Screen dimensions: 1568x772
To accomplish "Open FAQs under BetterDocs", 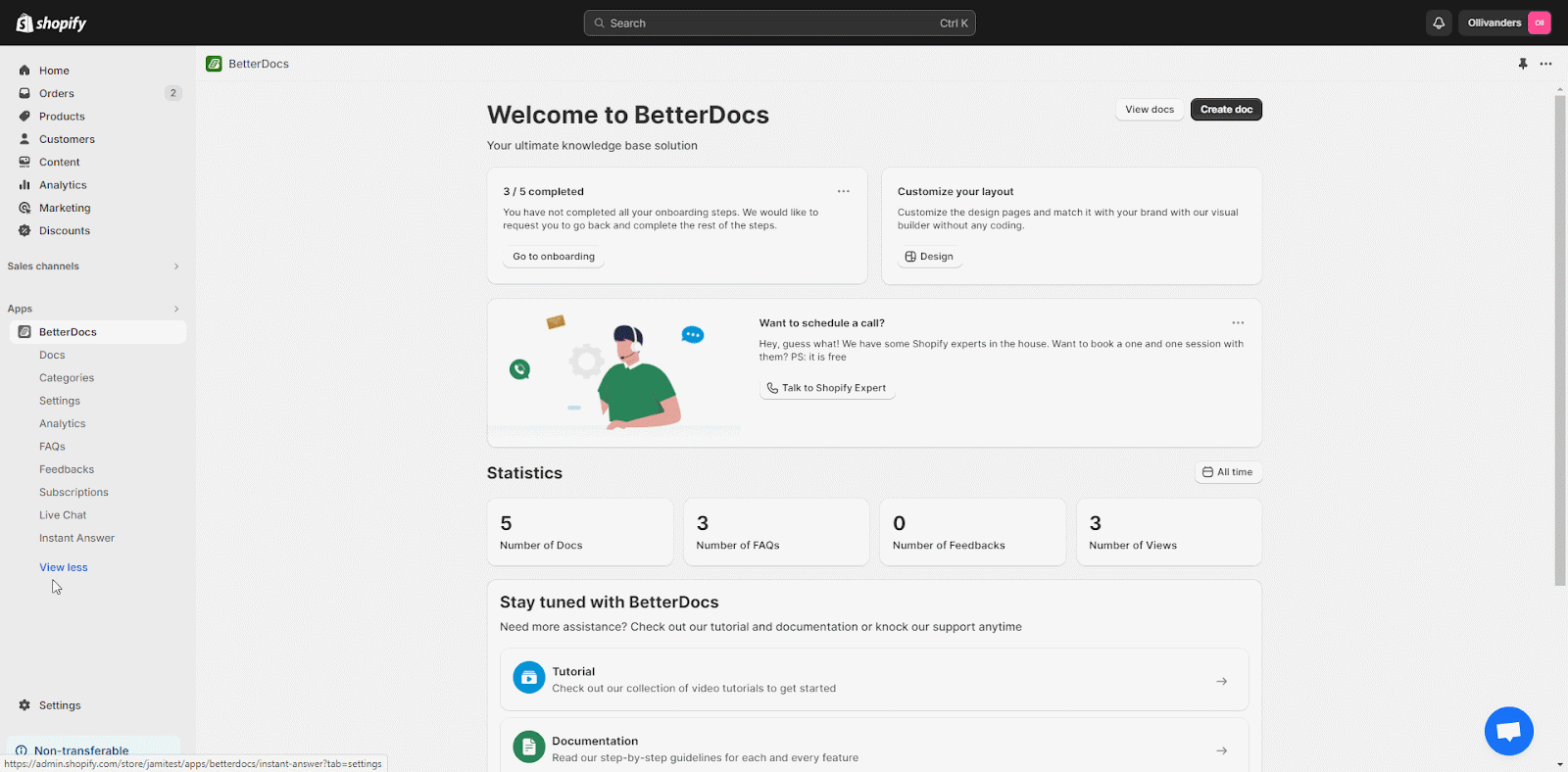I will pos(52,446).
